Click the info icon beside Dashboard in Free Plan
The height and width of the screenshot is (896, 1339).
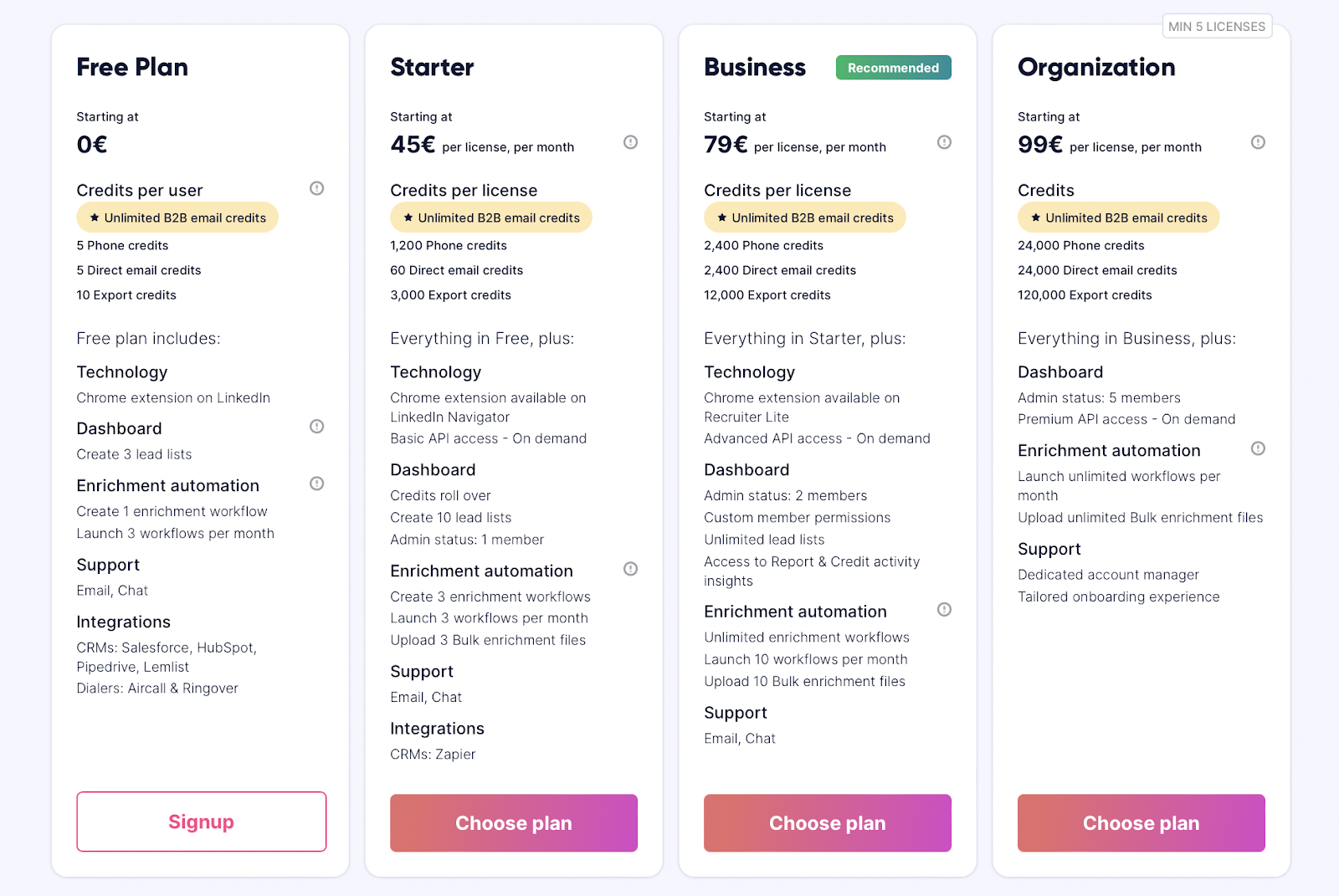coord(316,426)
